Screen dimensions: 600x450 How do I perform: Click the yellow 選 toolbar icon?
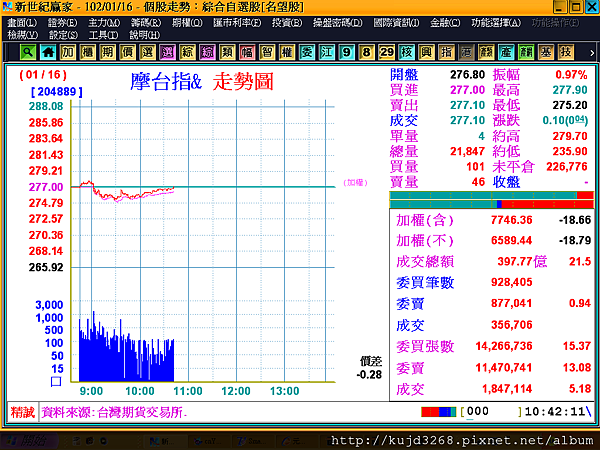pyautogui.click(x=147, y=52)
